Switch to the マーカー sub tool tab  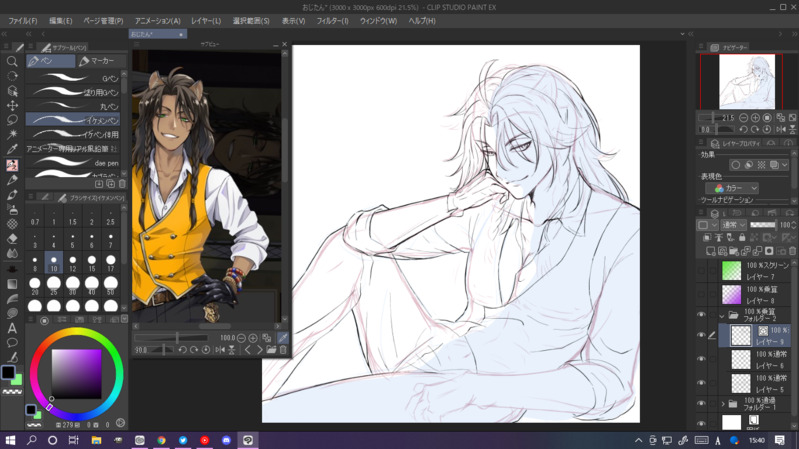(101, 61)
